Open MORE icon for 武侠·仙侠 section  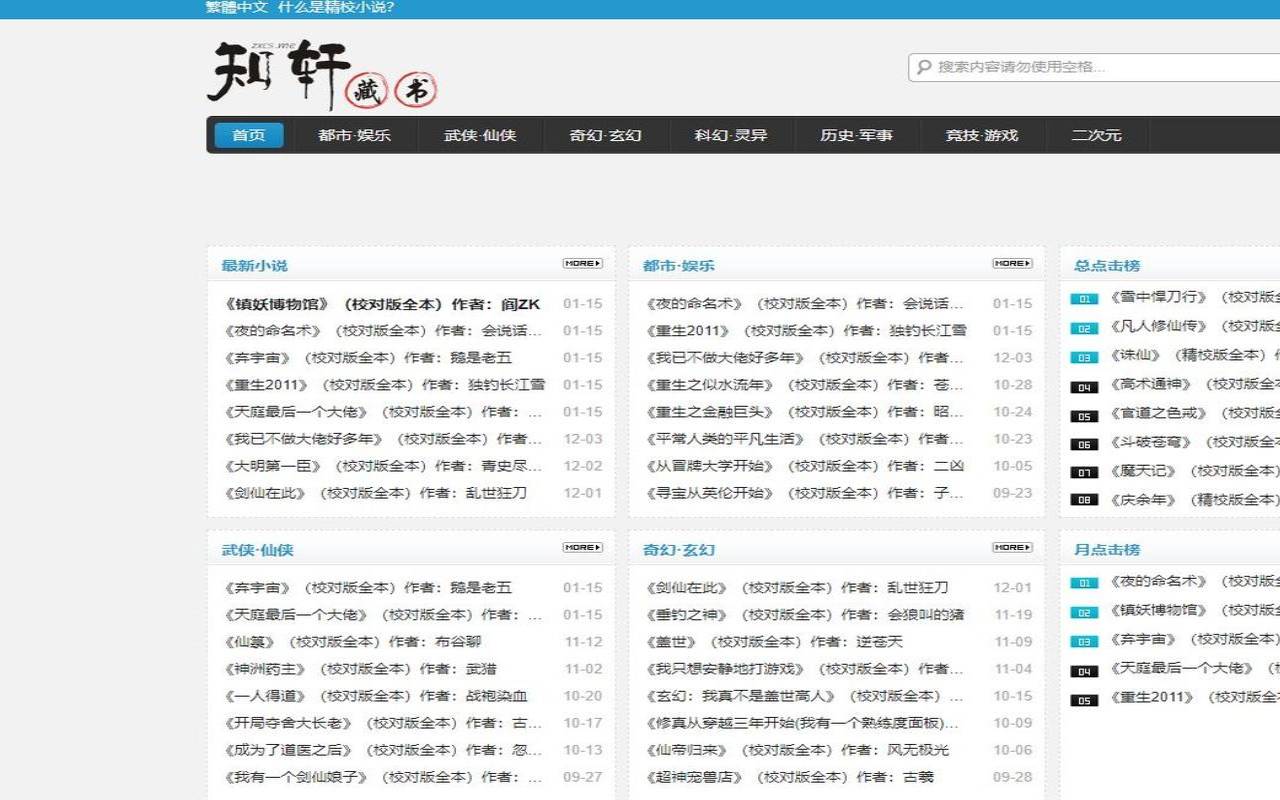click(x=582, y=548)
